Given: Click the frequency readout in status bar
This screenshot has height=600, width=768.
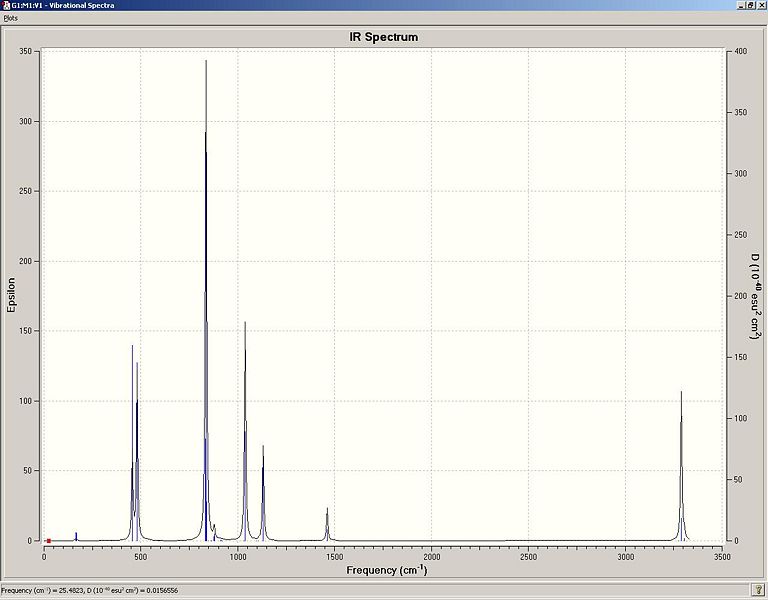Looking at the screenshot, I should pos(90,590).
